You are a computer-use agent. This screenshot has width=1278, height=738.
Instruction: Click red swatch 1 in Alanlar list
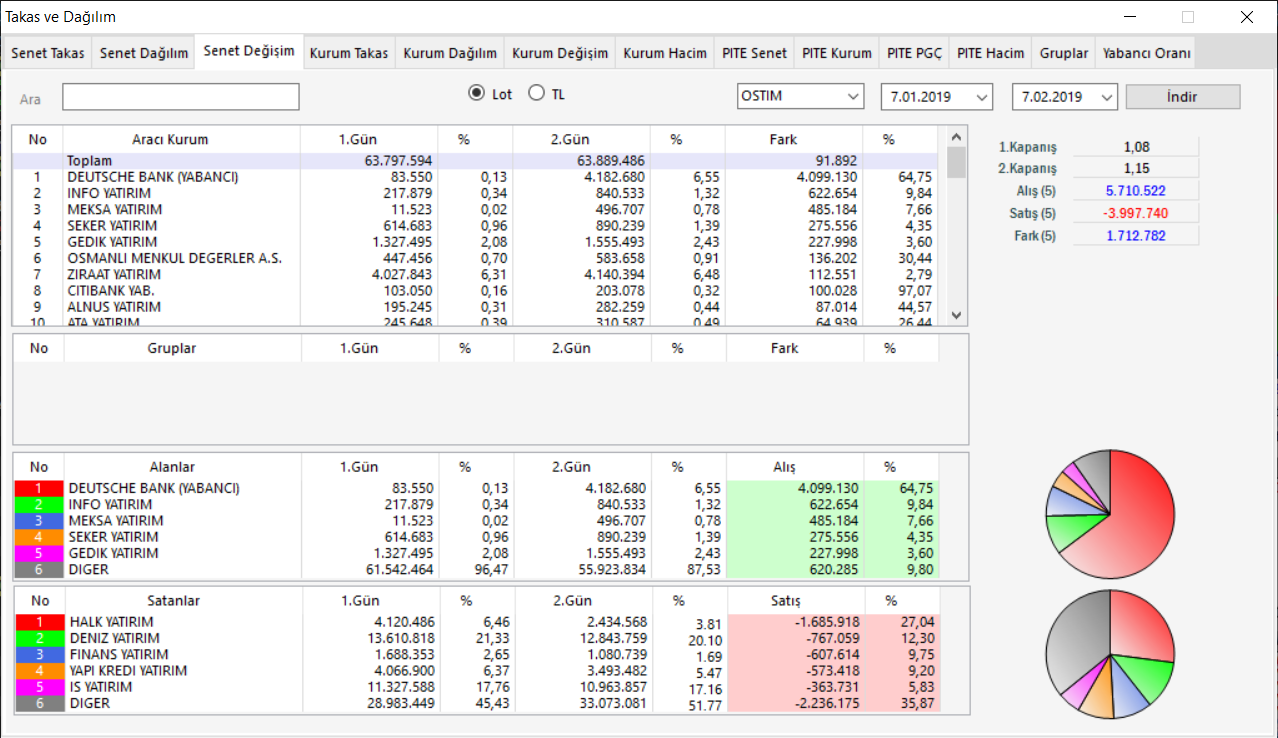click(38, 488)
